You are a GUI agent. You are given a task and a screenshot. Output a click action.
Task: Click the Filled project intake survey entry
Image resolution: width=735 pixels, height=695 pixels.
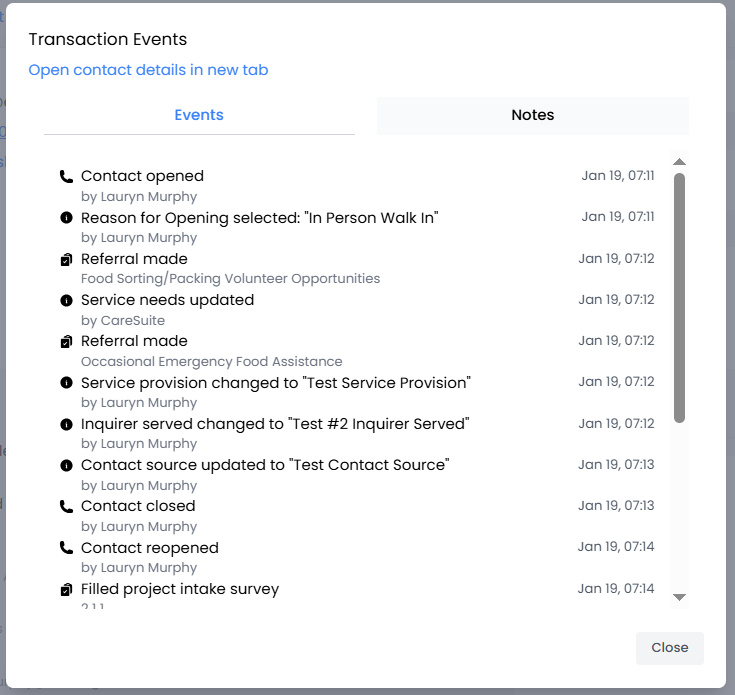point(180,589)
